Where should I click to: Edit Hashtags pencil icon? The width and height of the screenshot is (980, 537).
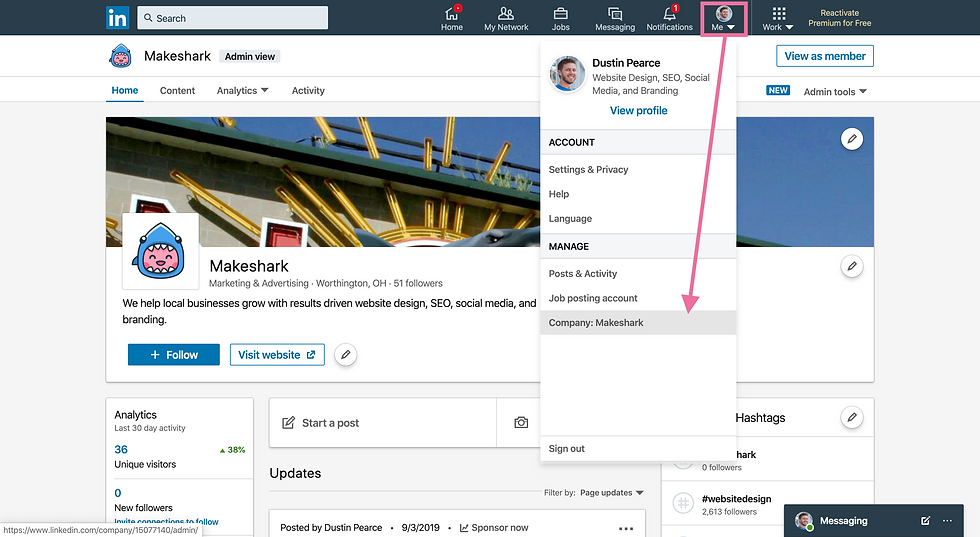pos(851,418)
